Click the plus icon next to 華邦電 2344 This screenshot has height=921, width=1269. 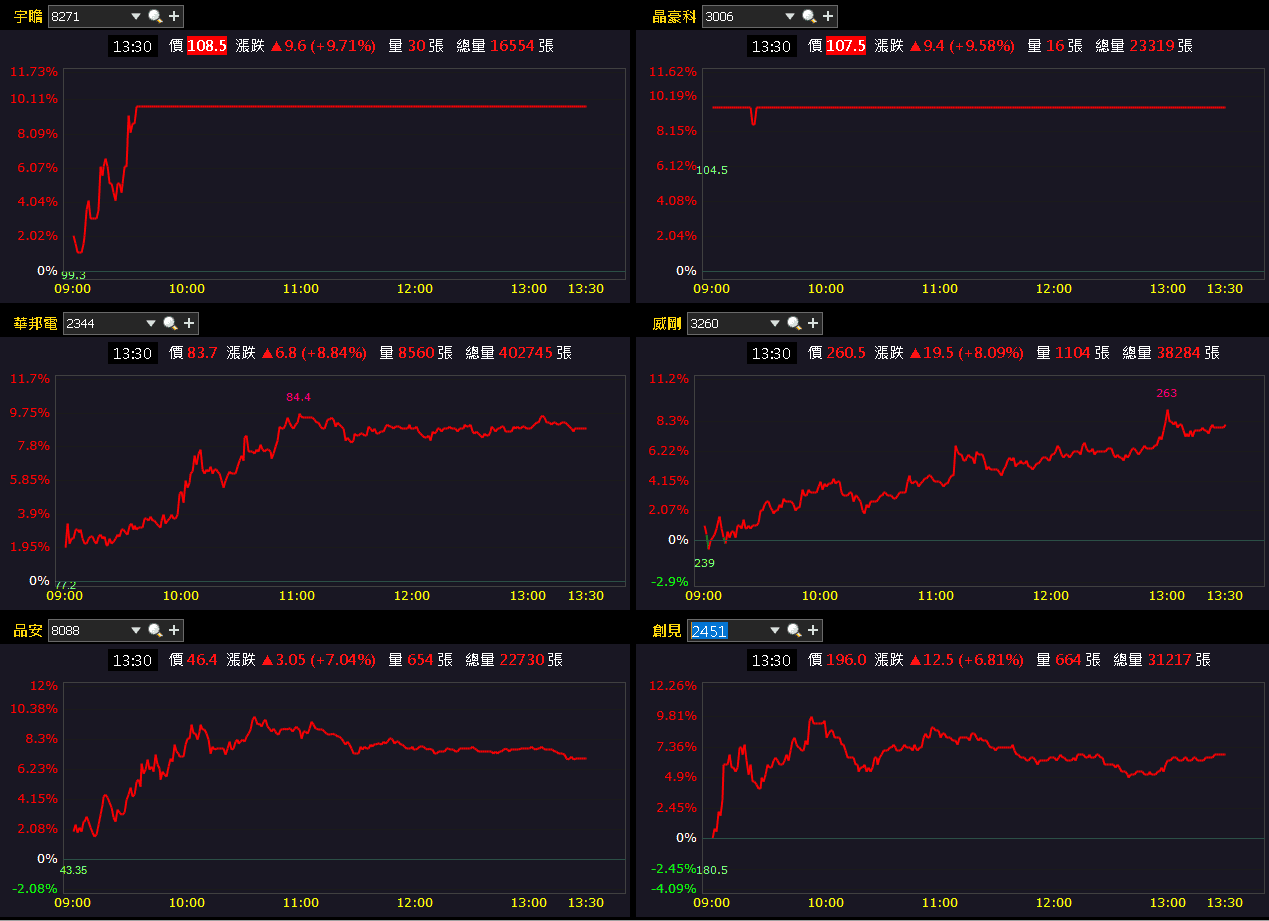[189, 323]
